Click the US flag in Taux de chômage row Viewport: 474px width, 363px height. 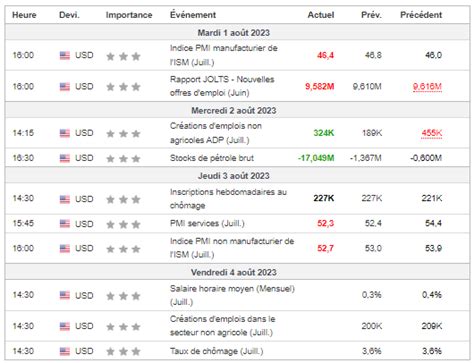point(65,351)
